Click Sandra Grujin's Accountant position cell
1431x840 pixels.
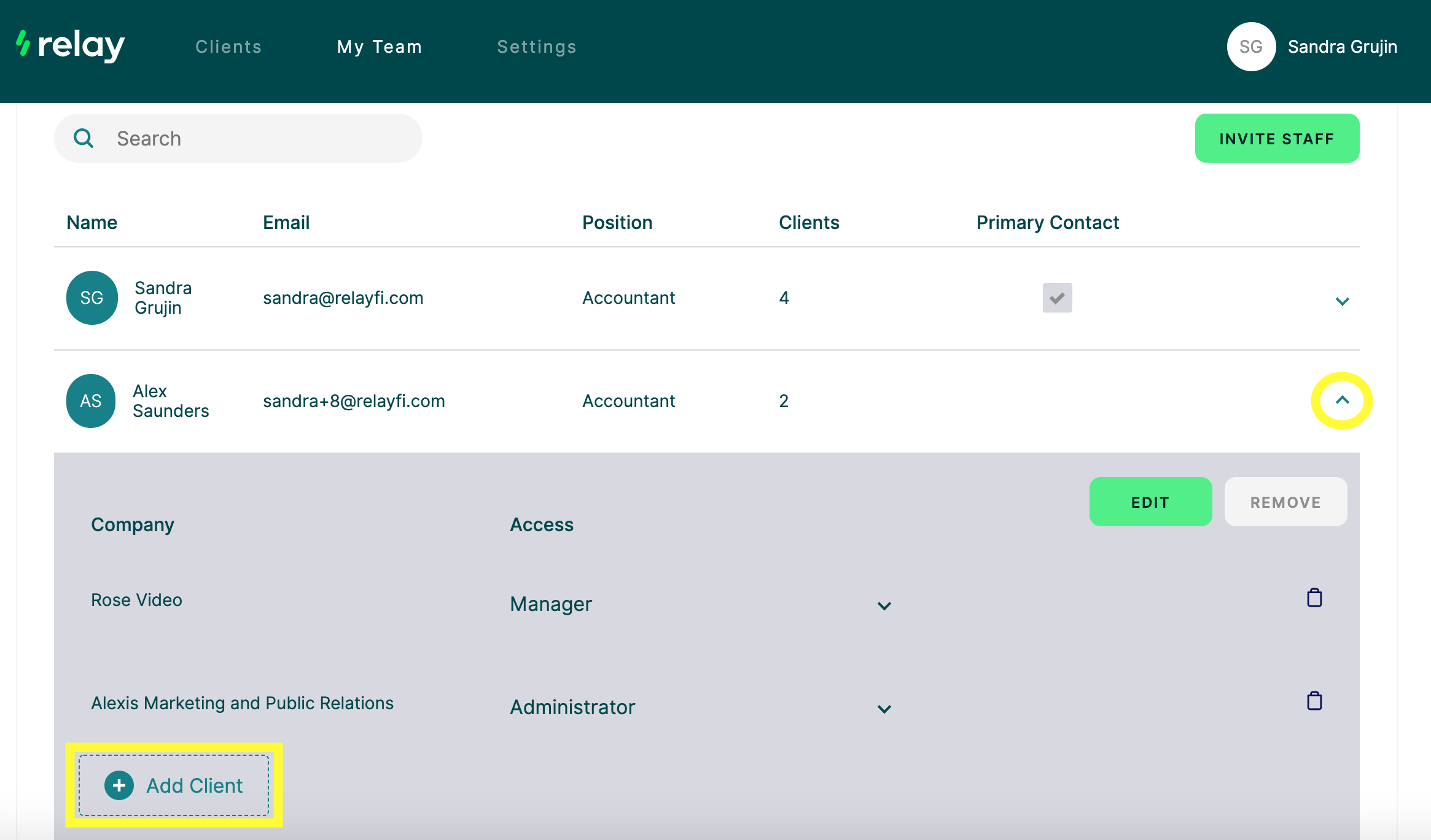[629, 298]
